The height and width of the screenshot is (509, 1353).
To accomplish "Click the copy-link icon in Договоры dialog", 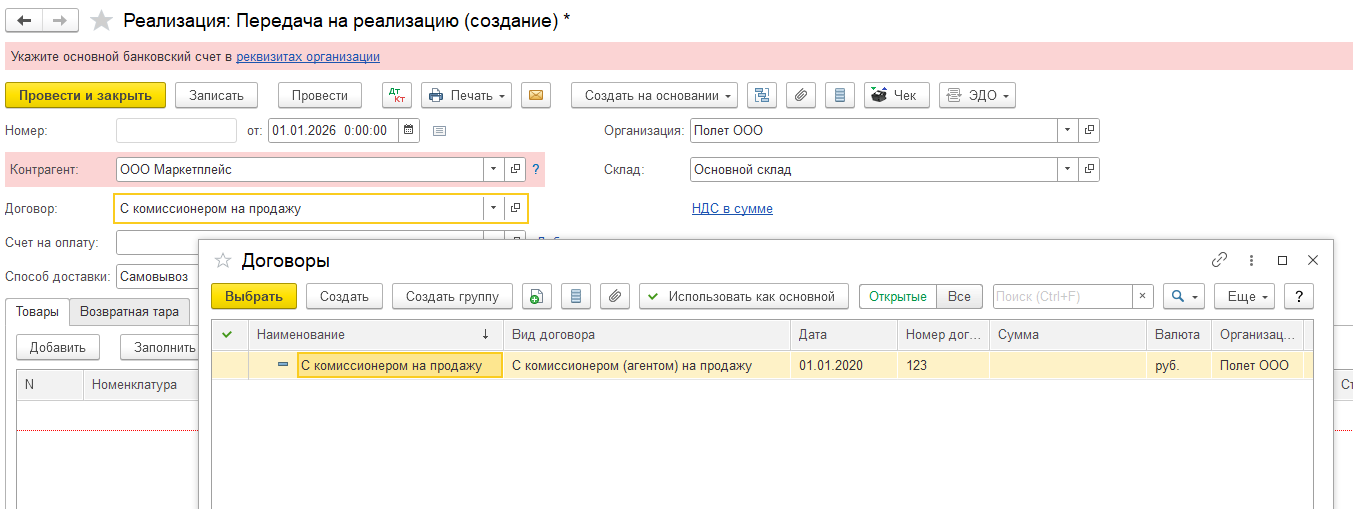I will pyautogui.click(x=1219, y=260).
